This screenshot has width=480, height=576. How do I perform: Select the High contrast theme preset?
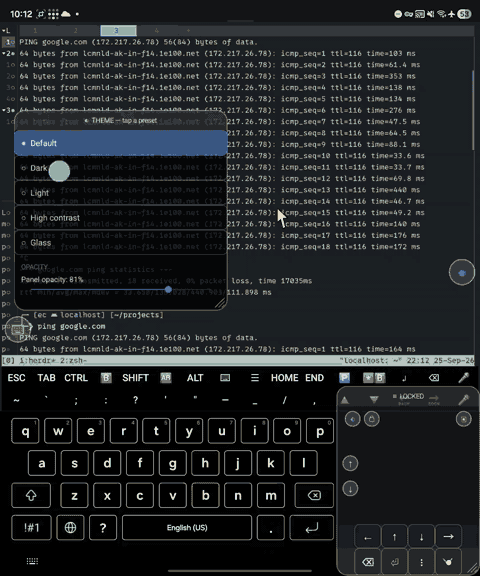[120, 218]
